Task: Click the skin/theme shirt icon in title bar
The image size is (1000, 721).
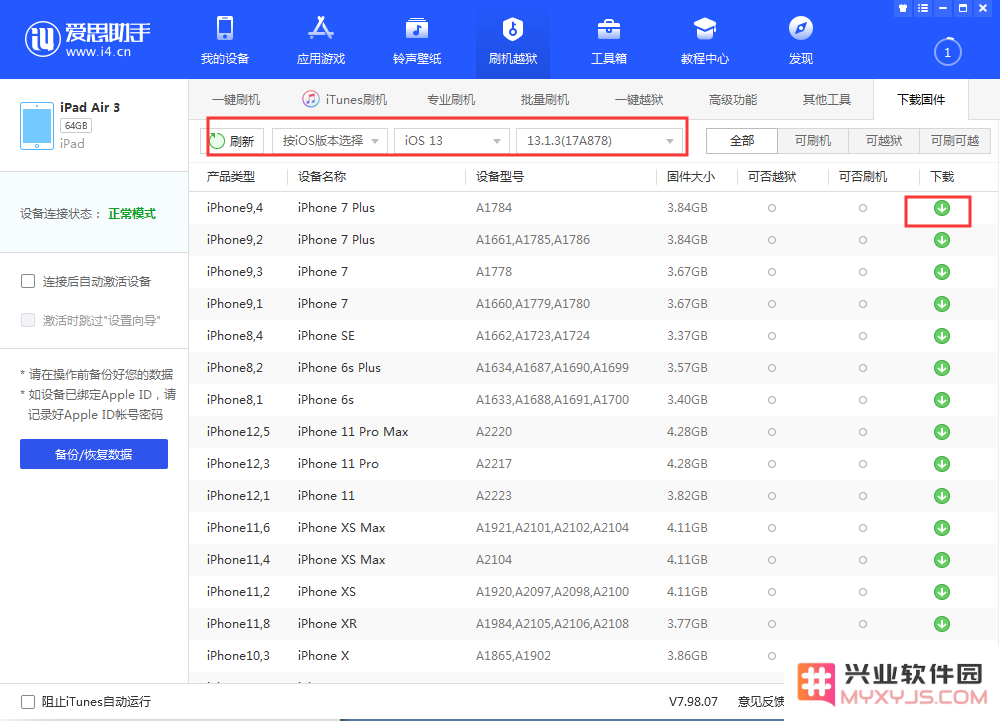Action: [902, 8]
